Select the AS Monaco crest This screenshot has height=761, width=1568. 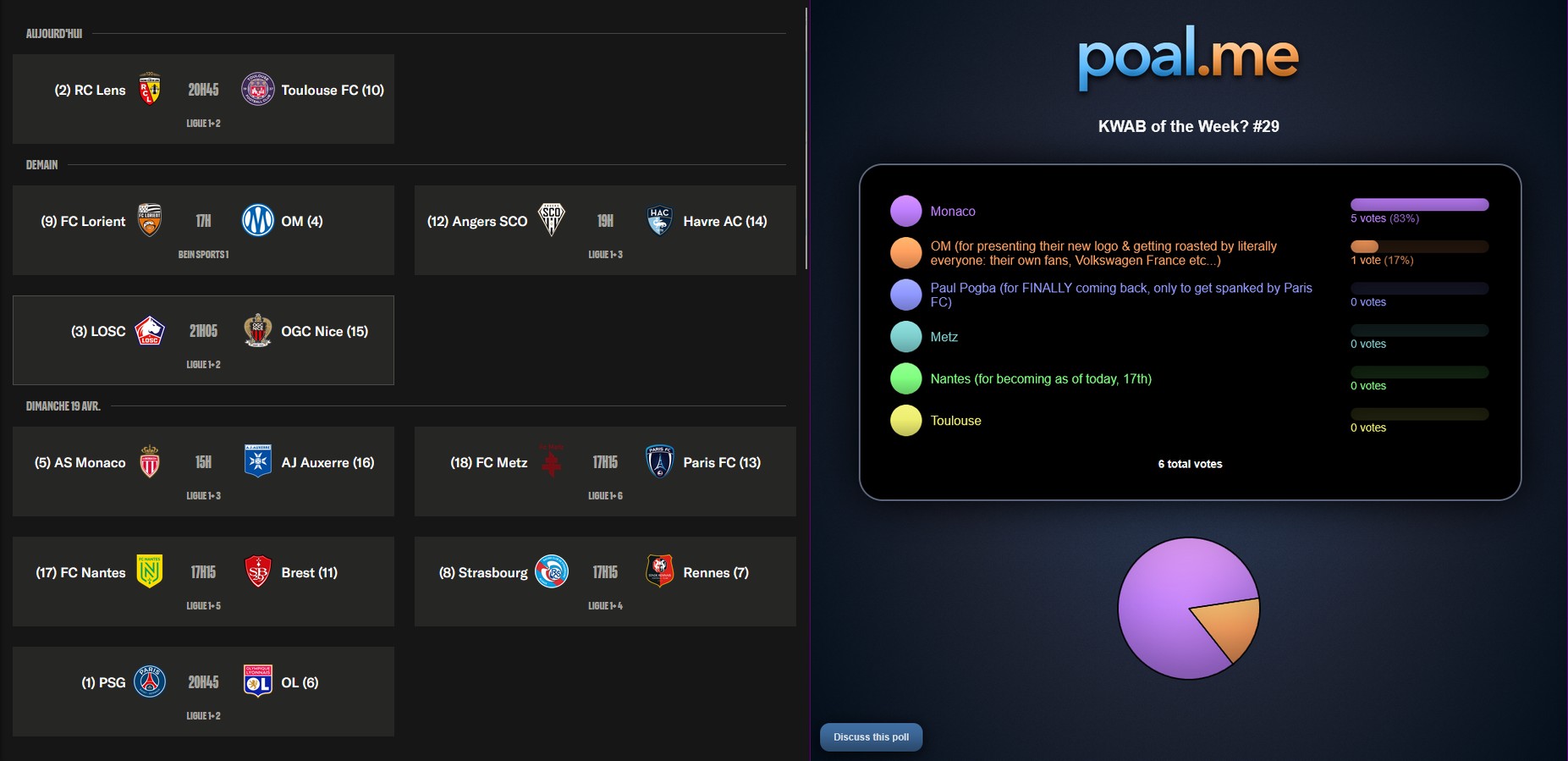tap(150, 461)
